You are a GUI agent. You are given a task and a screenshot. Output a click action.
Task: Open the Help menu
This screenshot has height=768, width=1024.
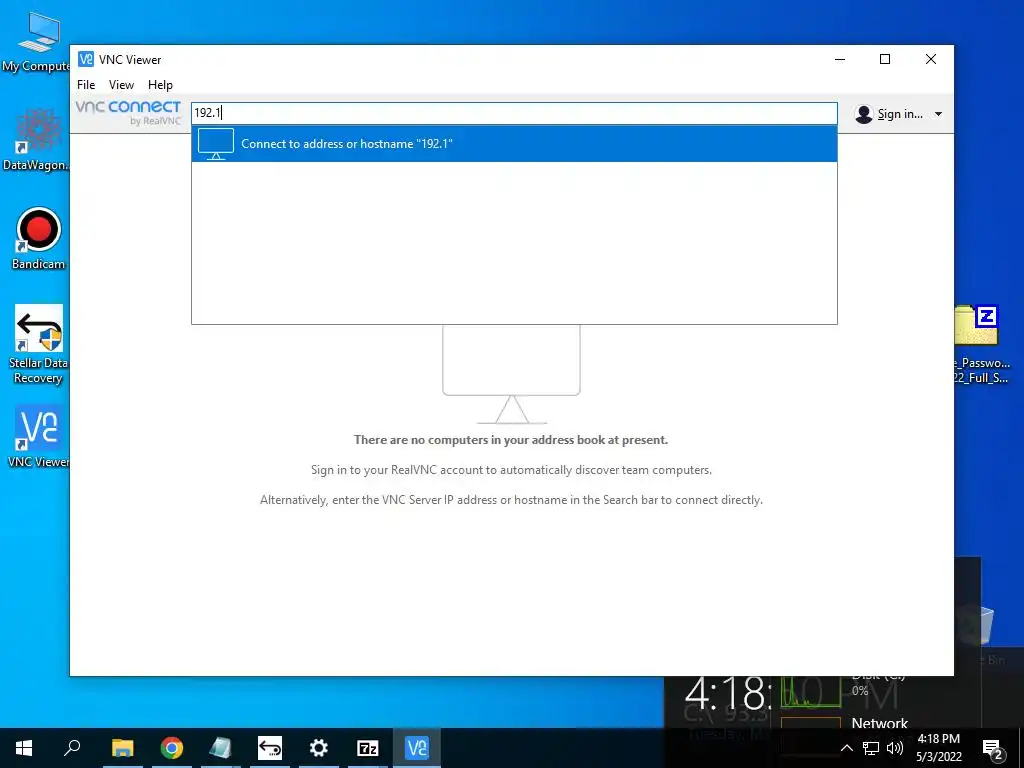160,85
